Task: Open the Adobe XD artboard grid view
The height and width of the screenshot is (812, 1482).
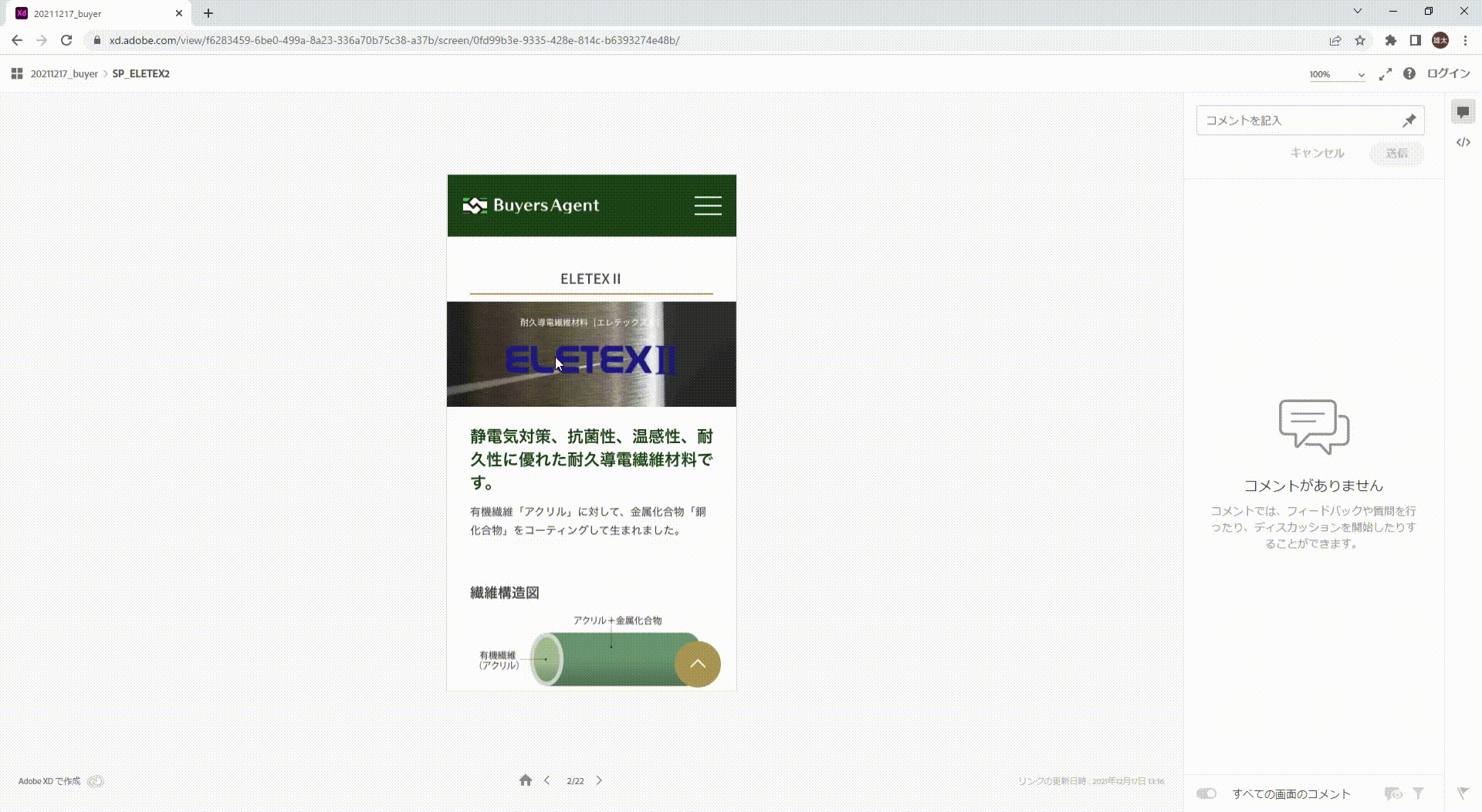Action: click(17, 73)
